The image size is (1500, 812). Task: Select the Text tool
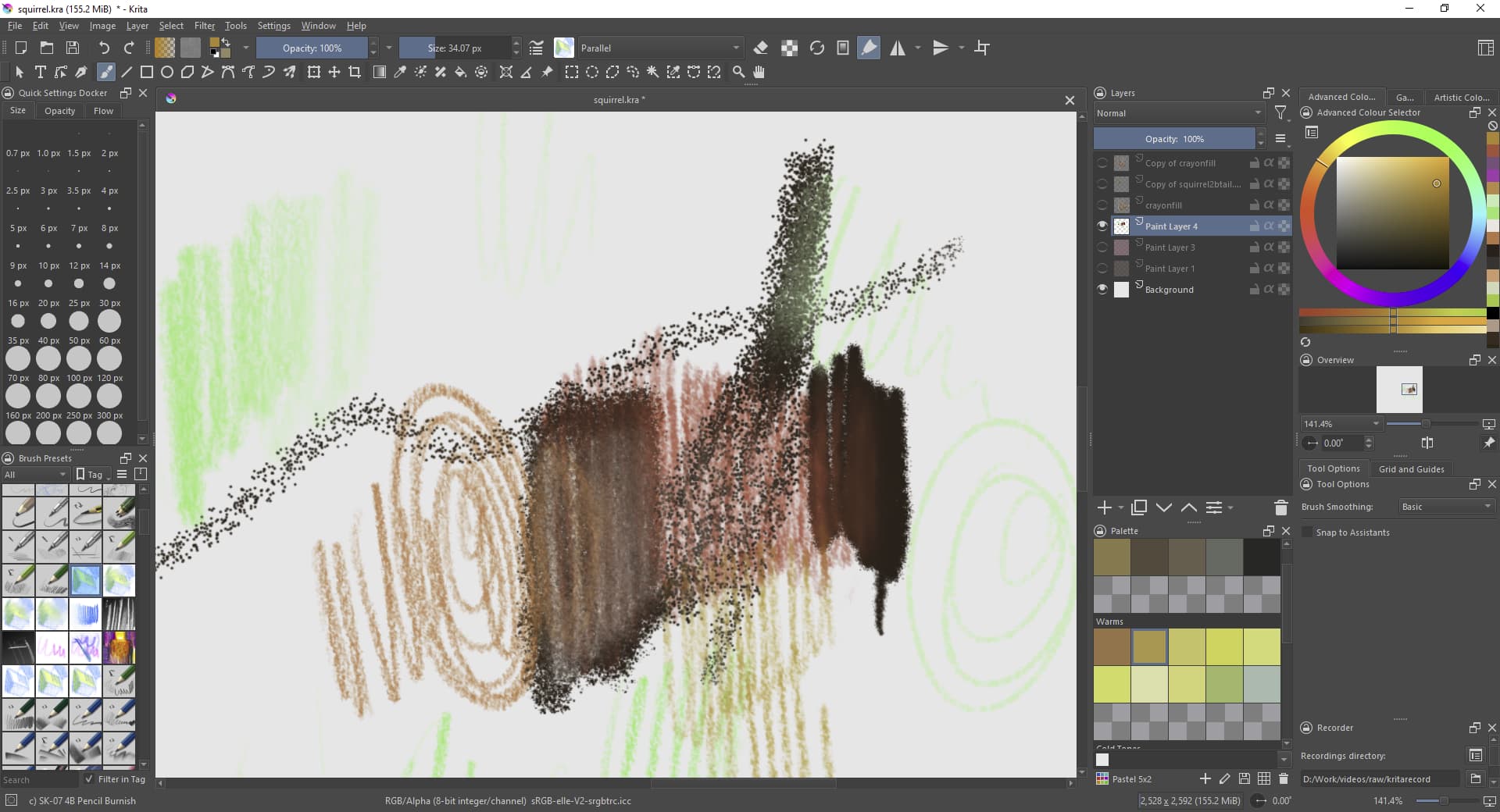coord(41,72)
